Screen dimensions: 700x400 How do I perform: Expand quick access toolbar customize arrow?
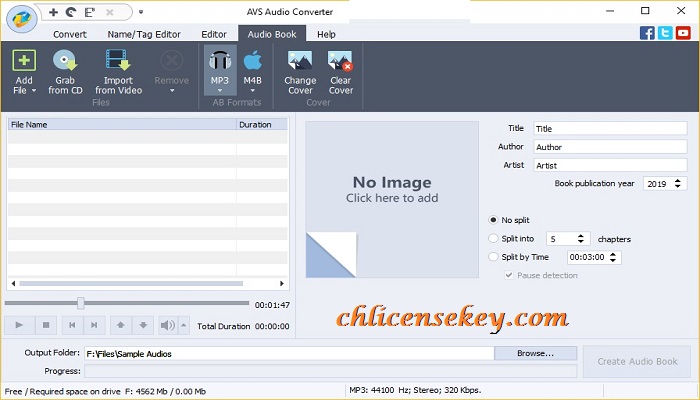[x=141, y=12]
